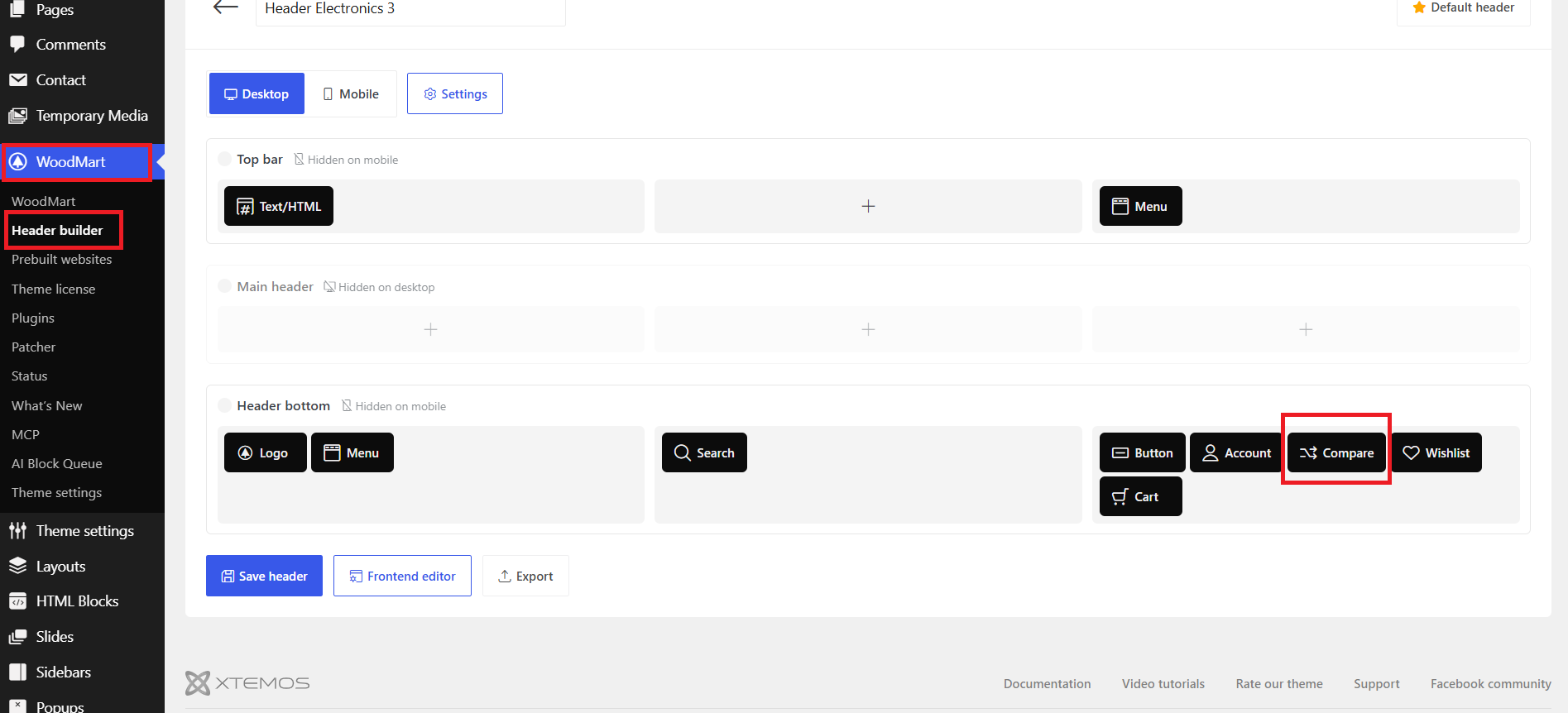Switch to the Mobile tab
1568x713 pixels.
point(351,93)
